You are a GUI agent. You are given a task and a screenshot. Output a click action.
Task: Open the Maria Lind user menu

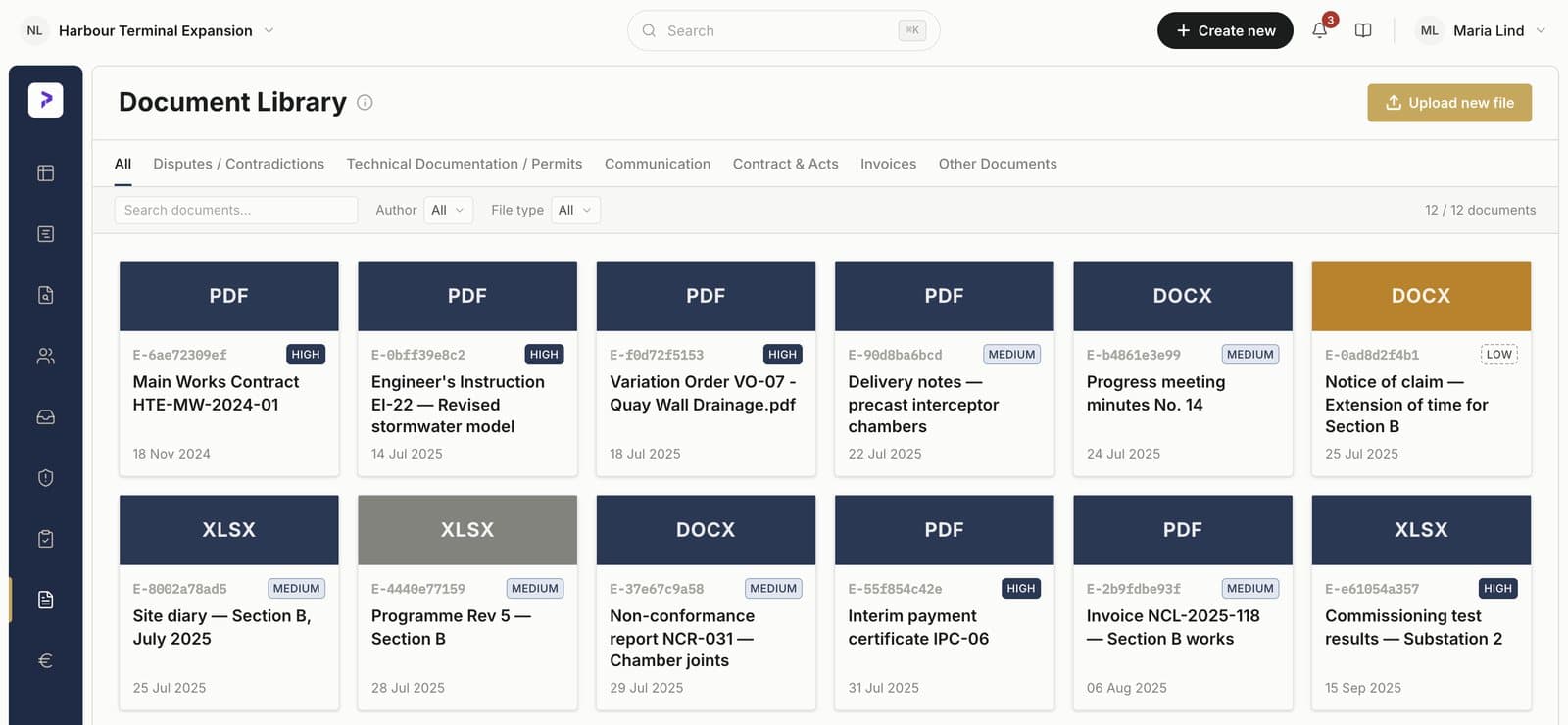pyautogui.click(x=1482, y=30)
